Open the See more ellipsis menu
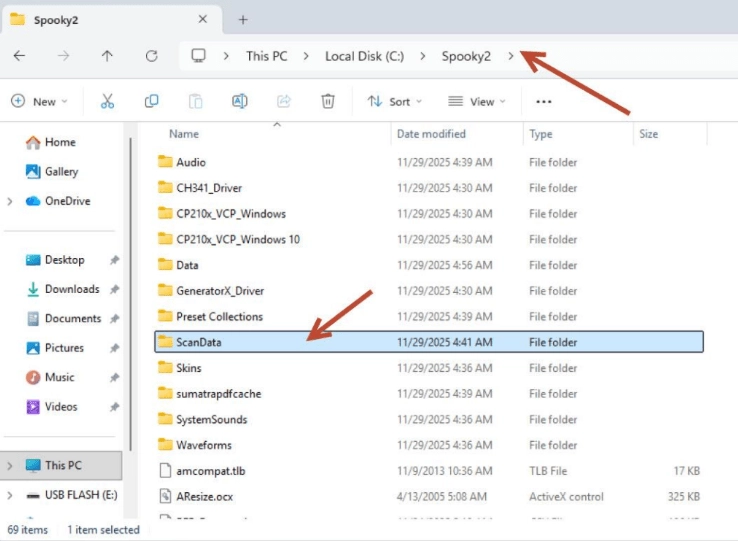The image size is (738, 541). [544, 101]
